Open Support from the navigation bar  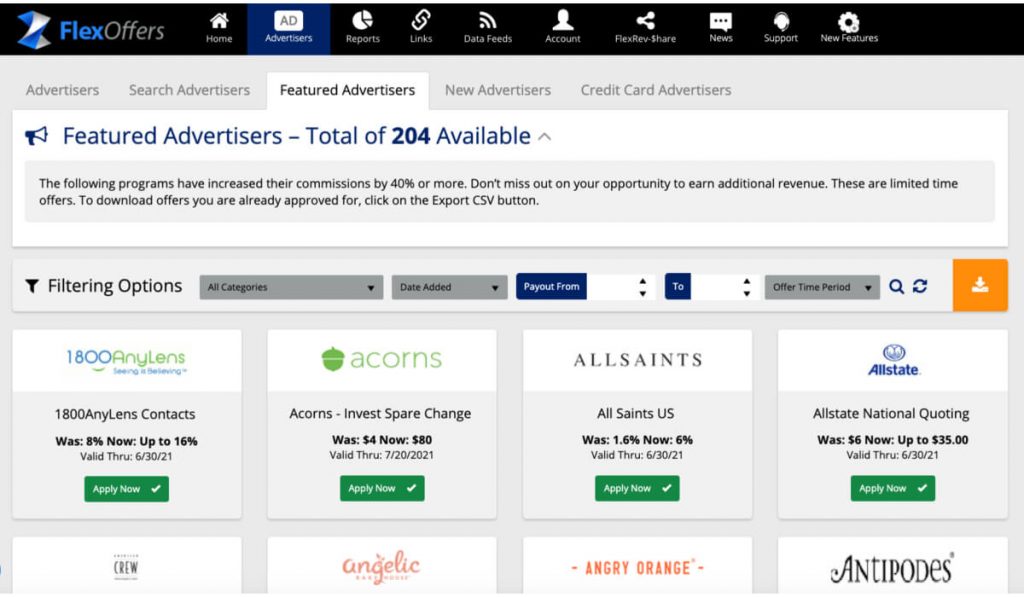780,25
